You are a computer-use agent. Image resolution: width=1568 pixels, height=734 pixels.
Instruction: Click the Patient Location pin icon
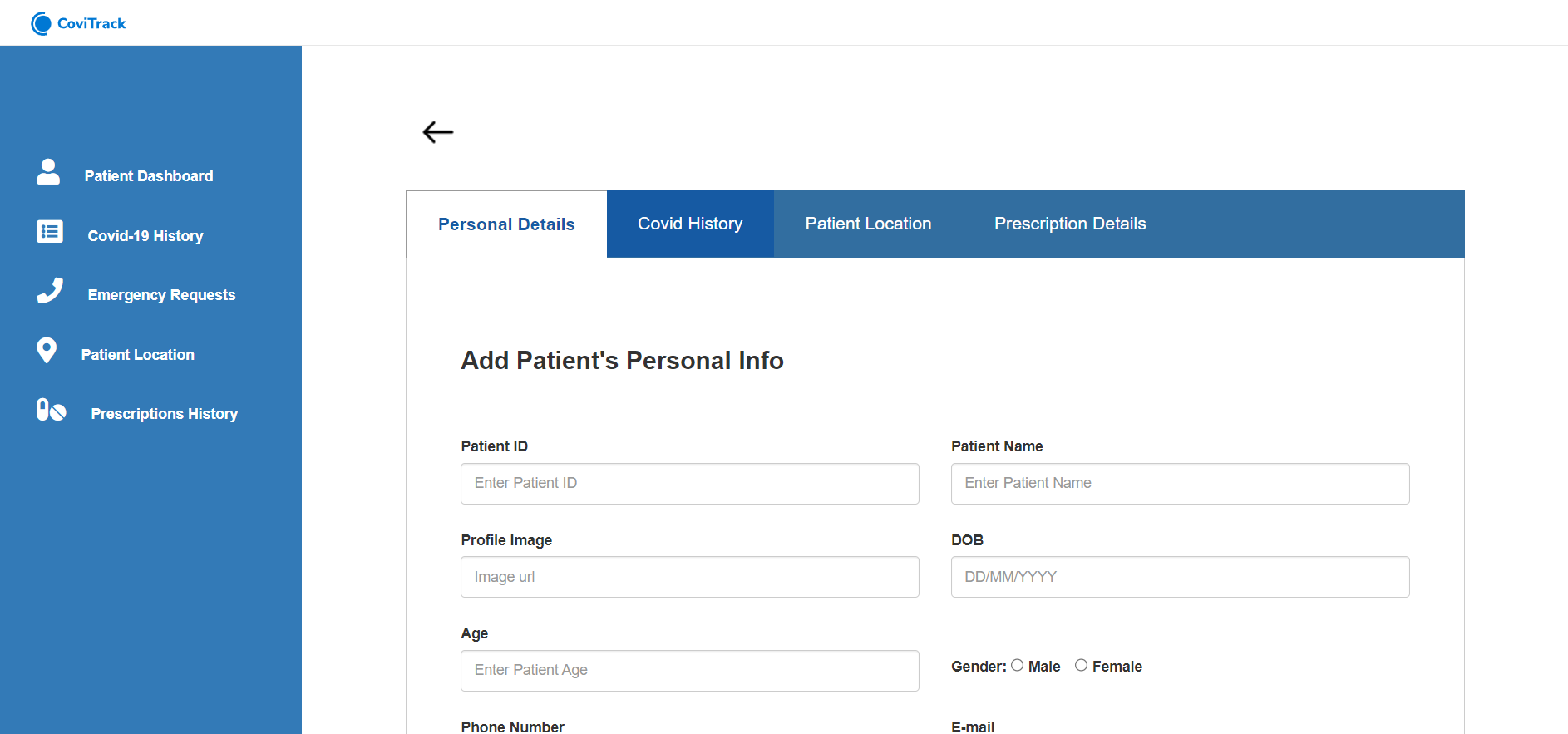[47, 350]
